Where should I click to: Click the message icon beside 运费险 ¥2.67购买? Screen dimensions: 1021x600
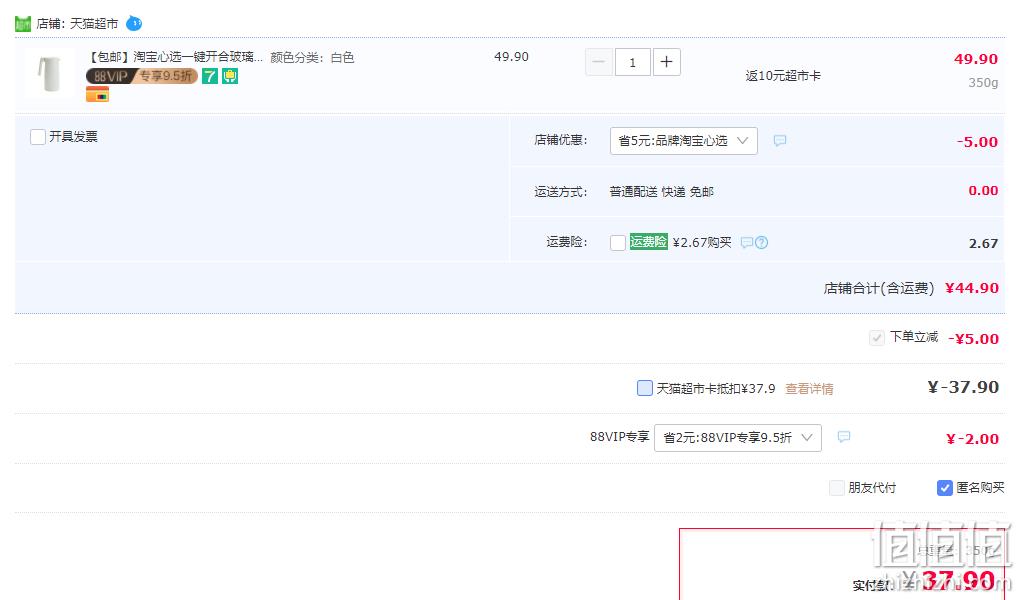747,242
